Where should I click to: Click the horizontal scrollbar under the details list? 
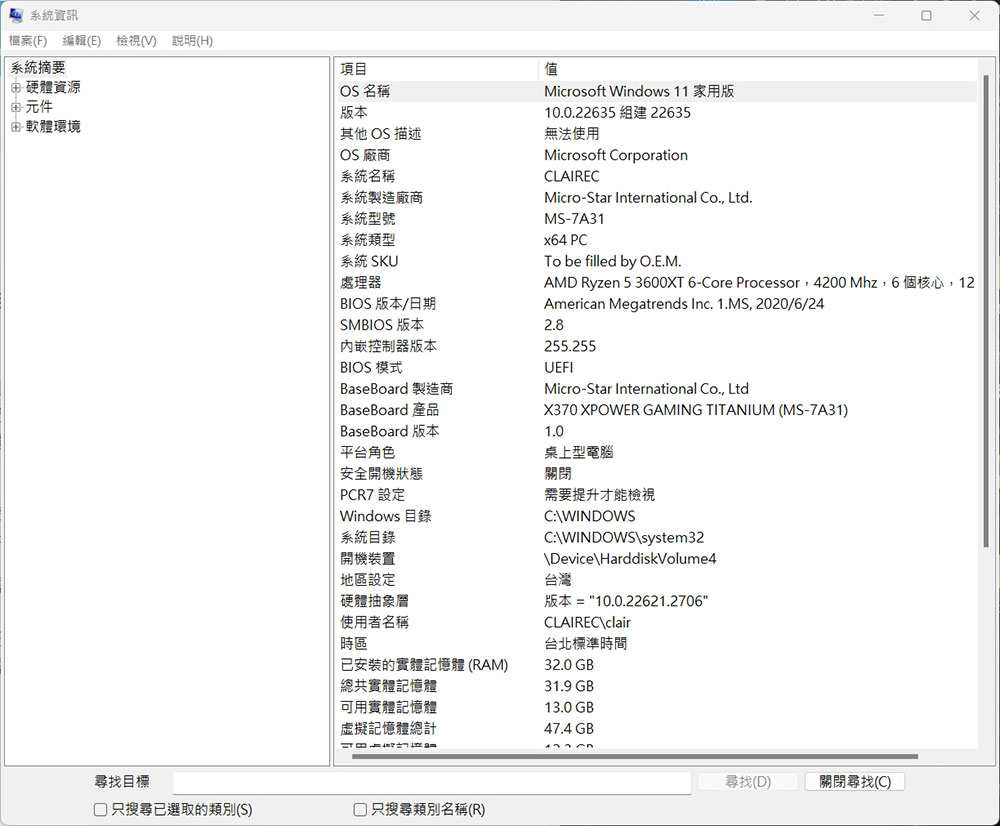pos(634,757)
